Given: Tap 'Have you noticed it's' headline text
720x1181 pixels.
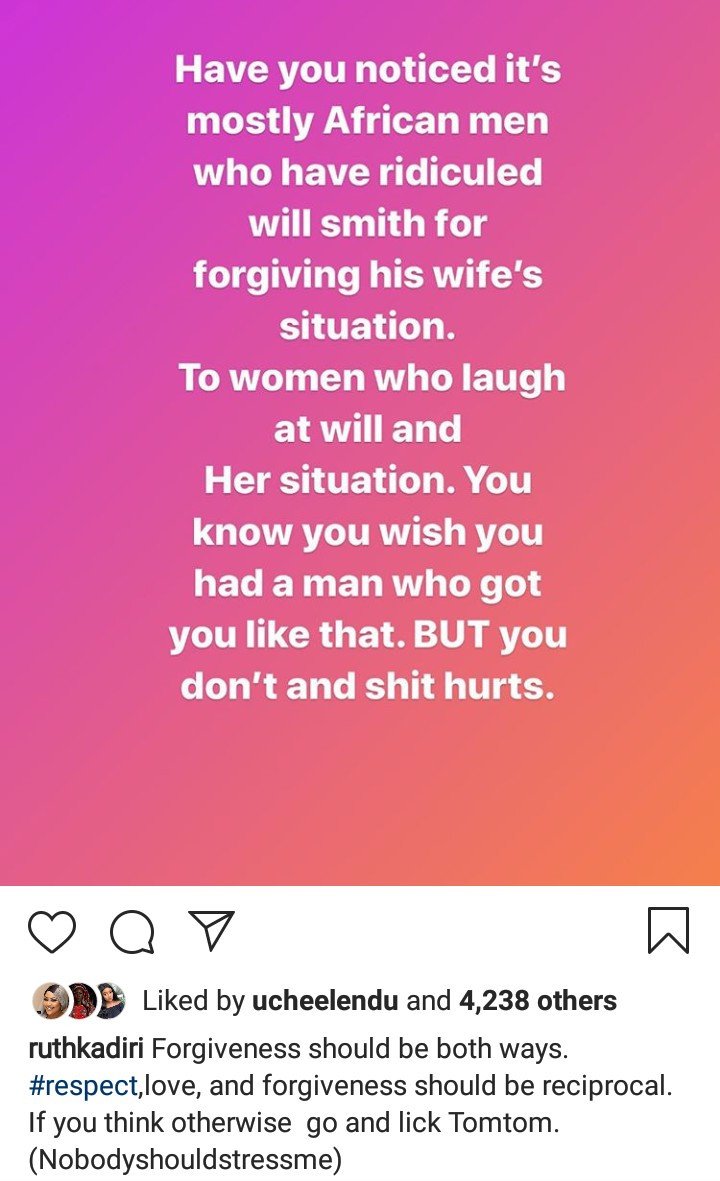Looking at the screenshot, I should (368, 70).
